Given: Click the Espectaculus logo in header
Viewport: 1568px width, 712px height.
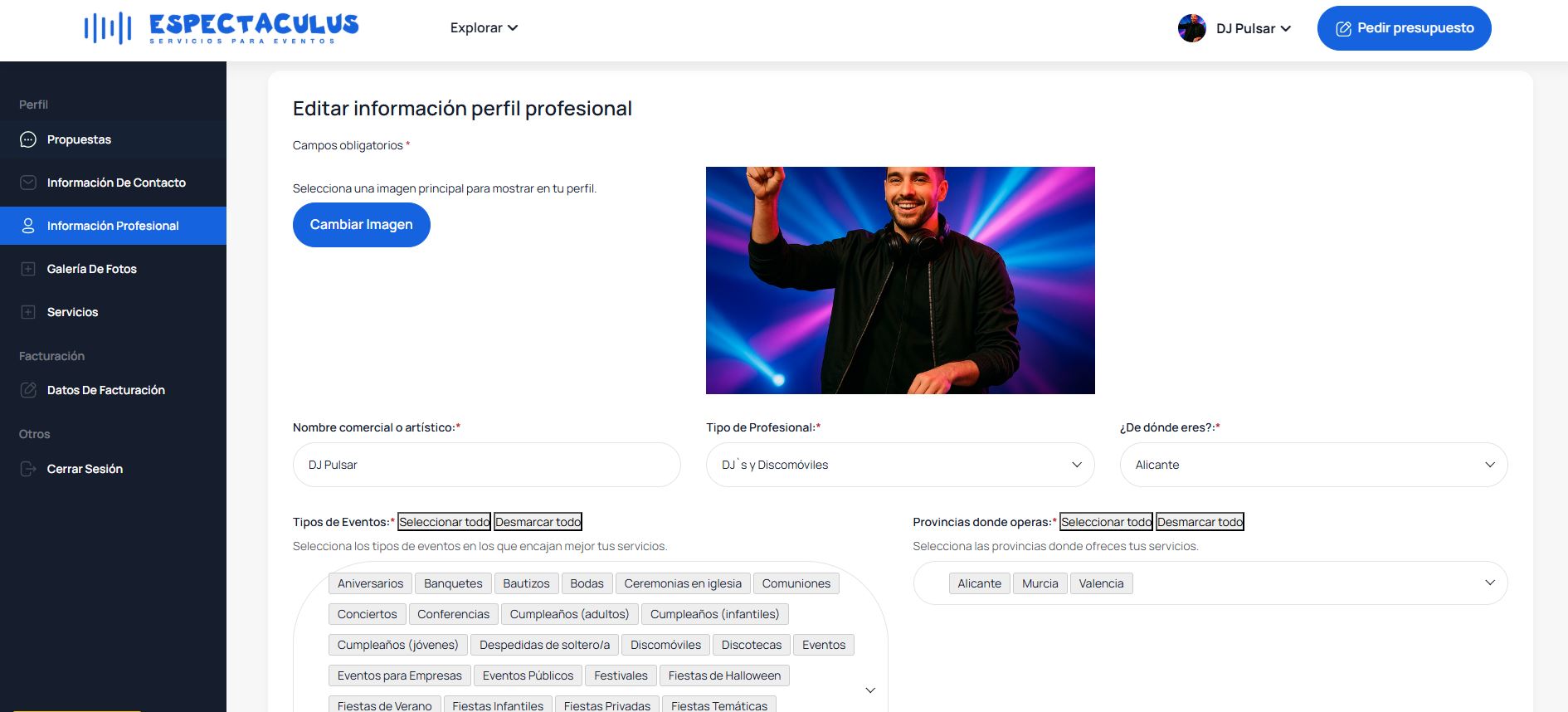Looking at the screenshot, I should pos(222,28).
